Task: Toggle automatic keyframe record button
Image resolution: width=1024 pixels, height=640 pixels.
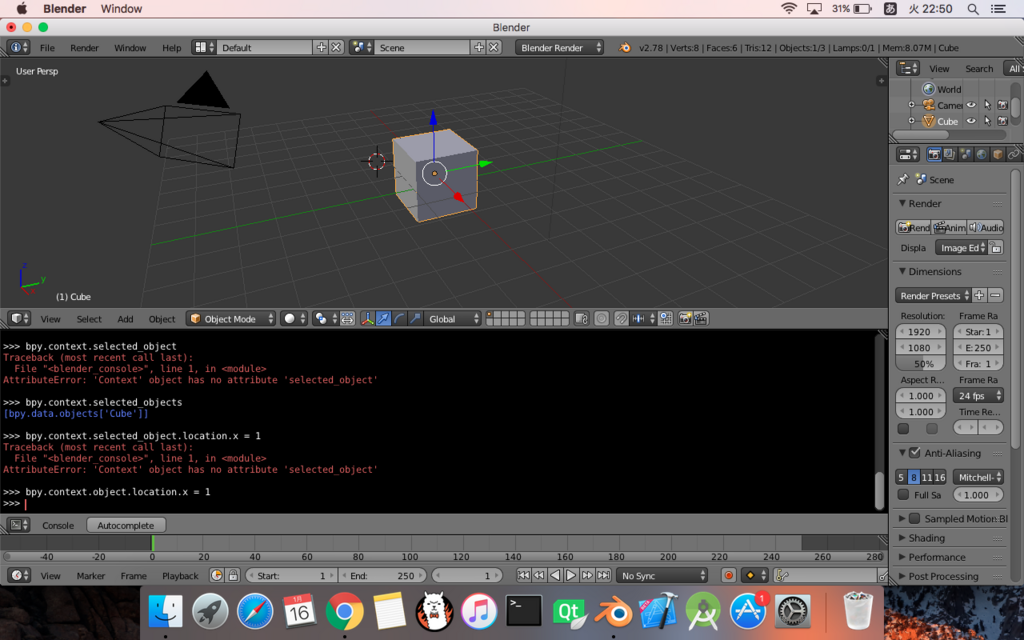Action: pyautogui.click(x=729, y=575)
